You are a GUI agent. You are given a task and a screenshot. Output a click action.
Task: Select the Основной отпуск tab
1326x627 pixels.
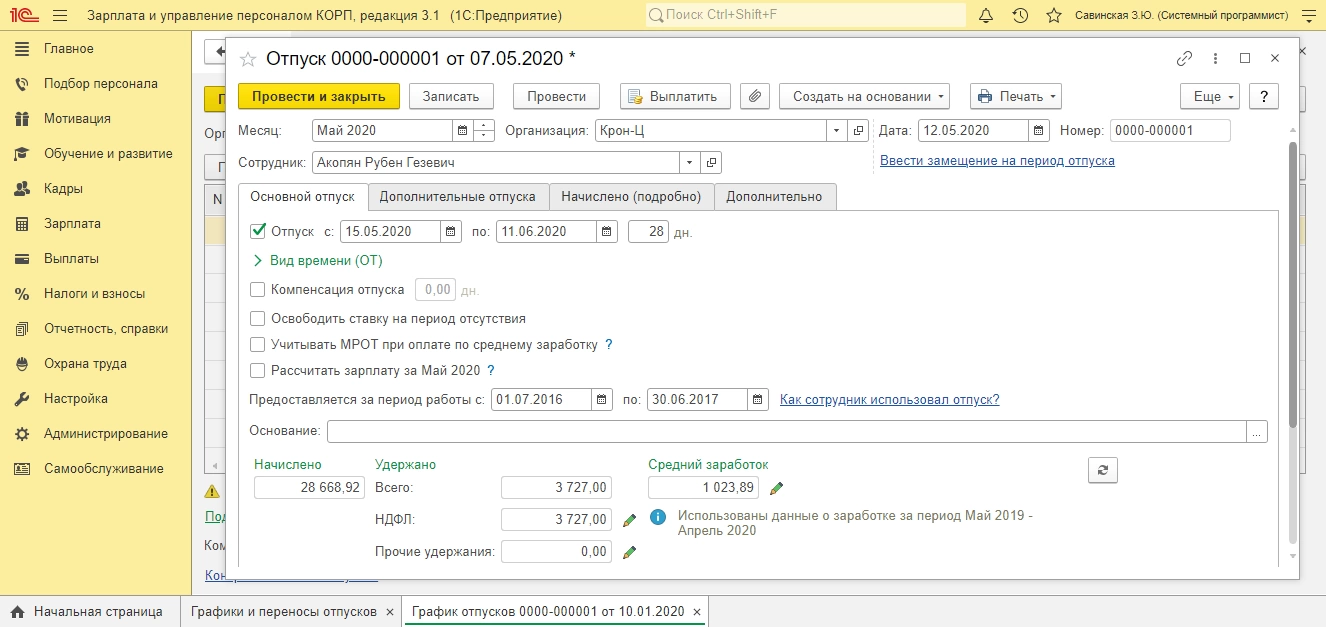pyautogui.click(x=302, y=196)
